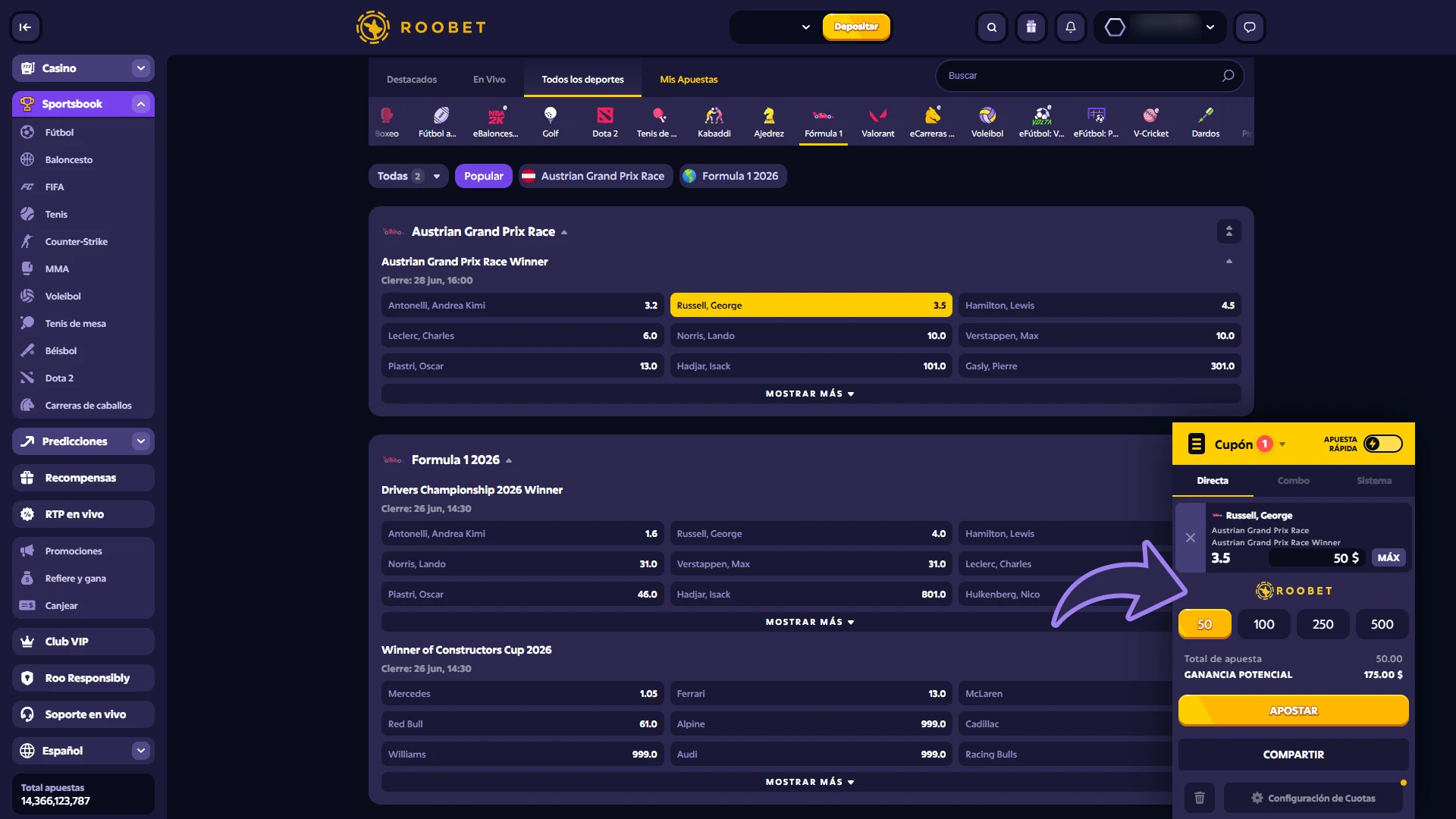
Task: Switch to the Combo coupon tab
Action: click(x=1294, y=481)
